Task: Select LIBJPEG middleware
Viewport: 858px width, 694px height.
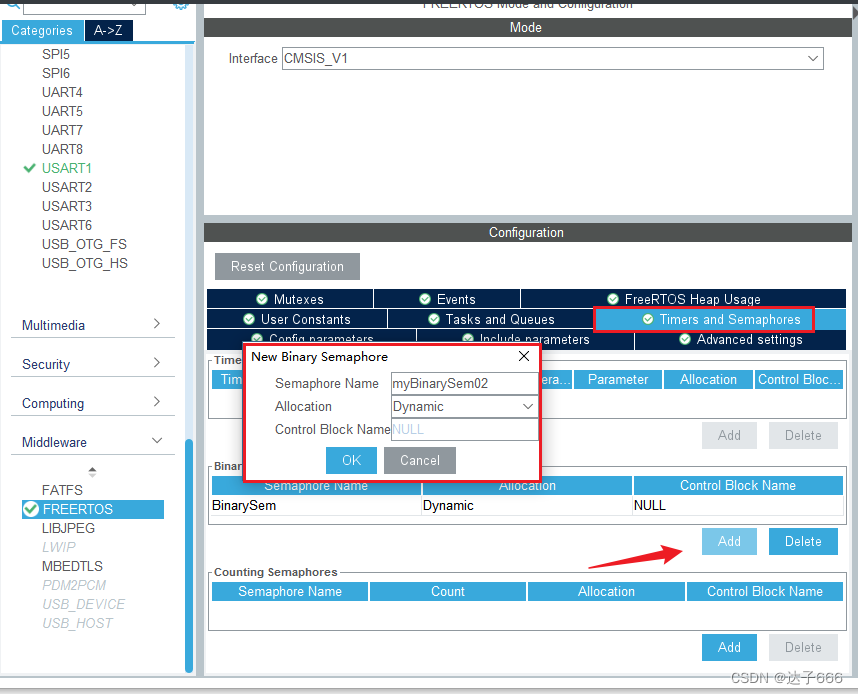Action: pyautogui.click(x=68, y=528)
